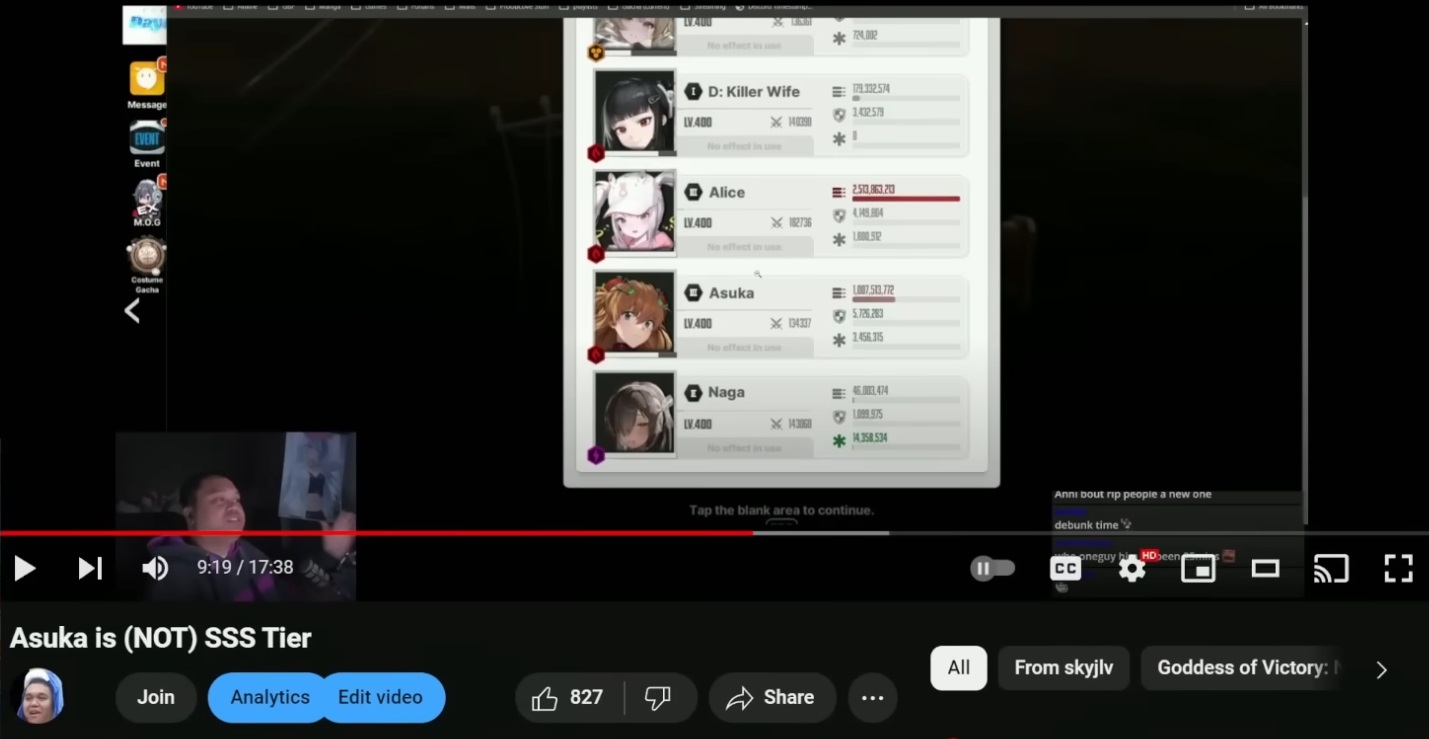Click the No effect in use bar under Naga

pos(745,447)
